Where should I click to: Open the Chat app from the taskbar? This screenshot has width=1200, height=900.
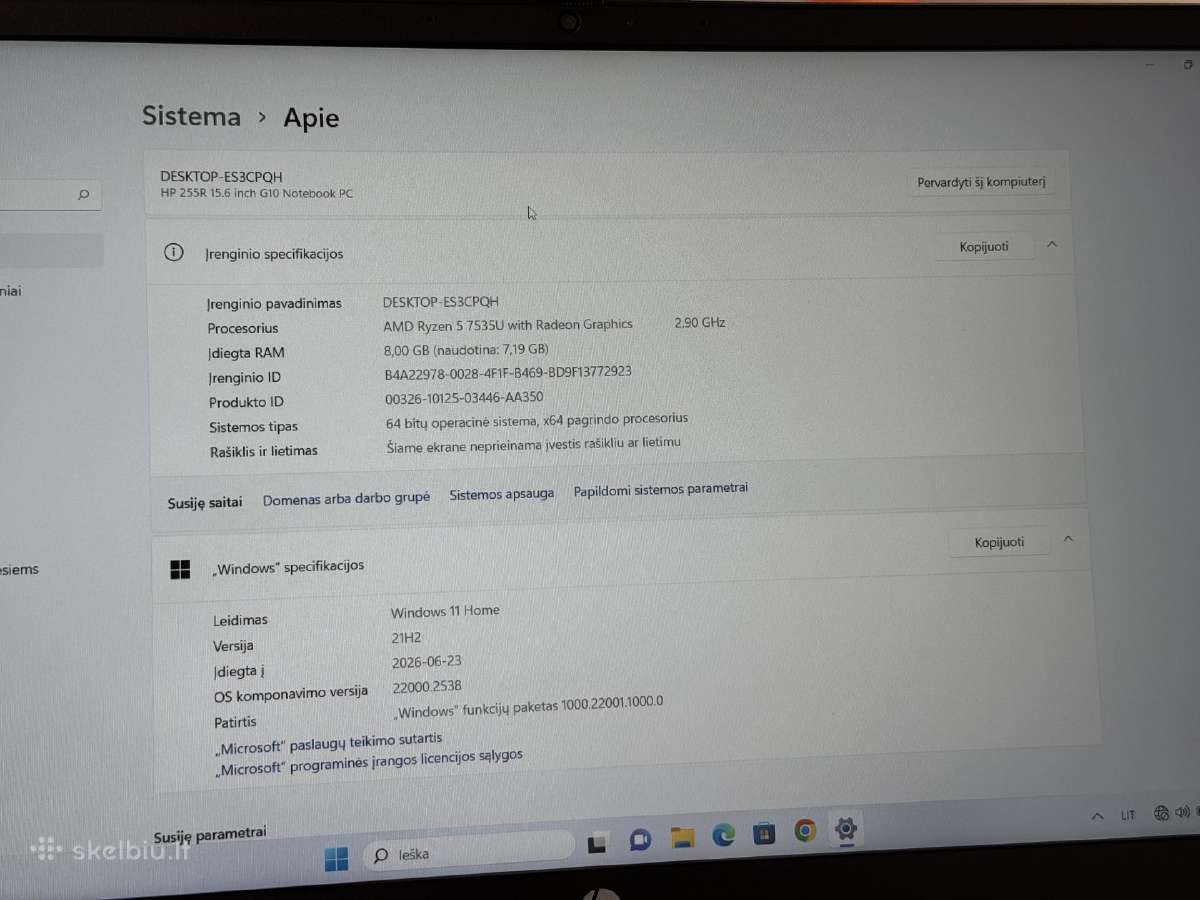click(640, 839)
